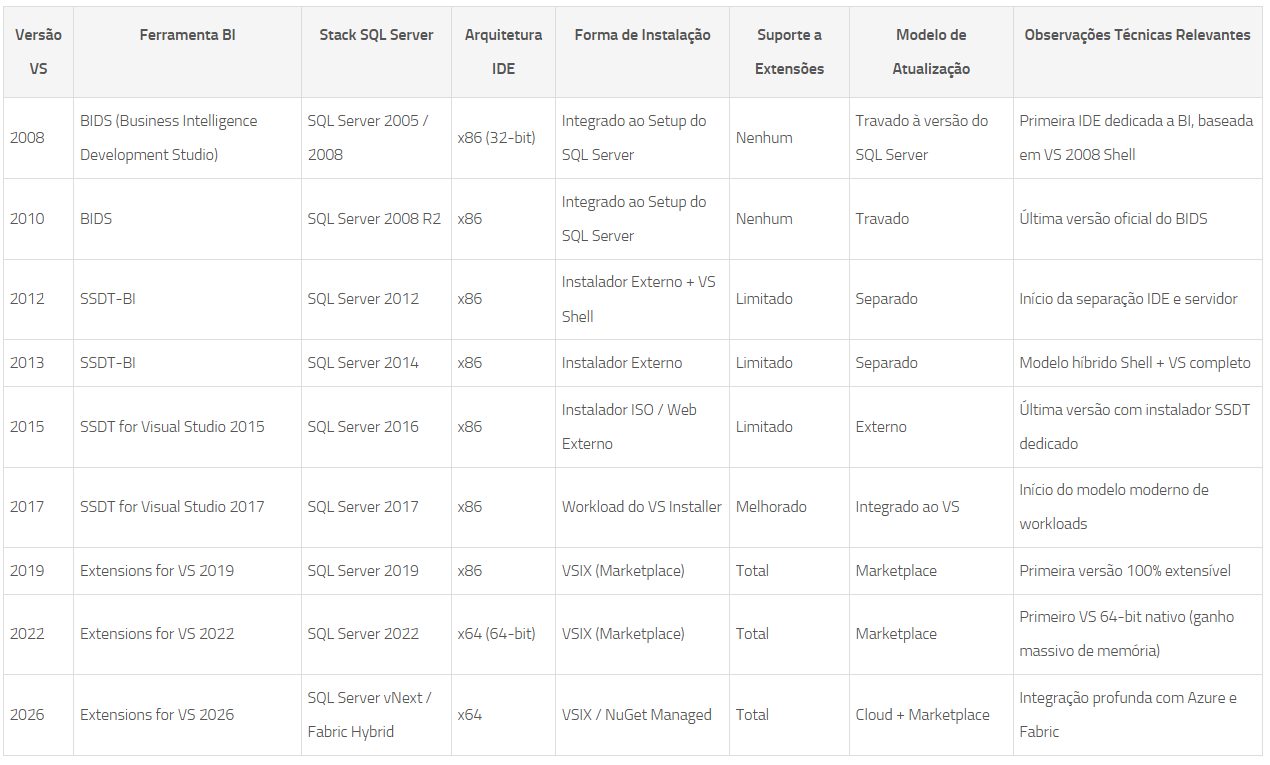The image size is (1270, 765).
Task: Click the 'Cloud + Marketplace' cell
Action: click(x=922, y=715)
